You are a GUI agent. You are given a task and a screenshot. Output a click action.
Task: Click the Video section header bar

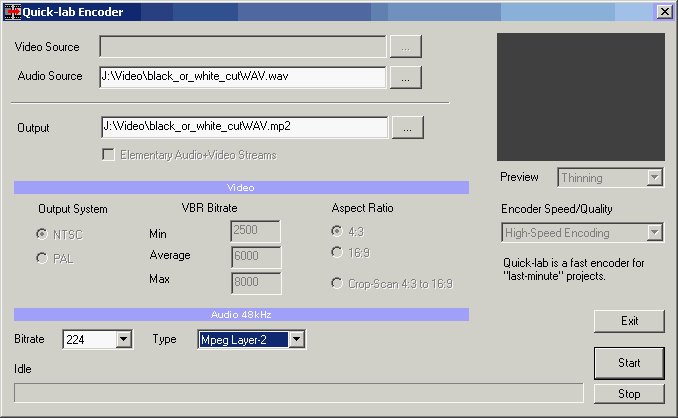pyautogui.click(x=241, y=188)
